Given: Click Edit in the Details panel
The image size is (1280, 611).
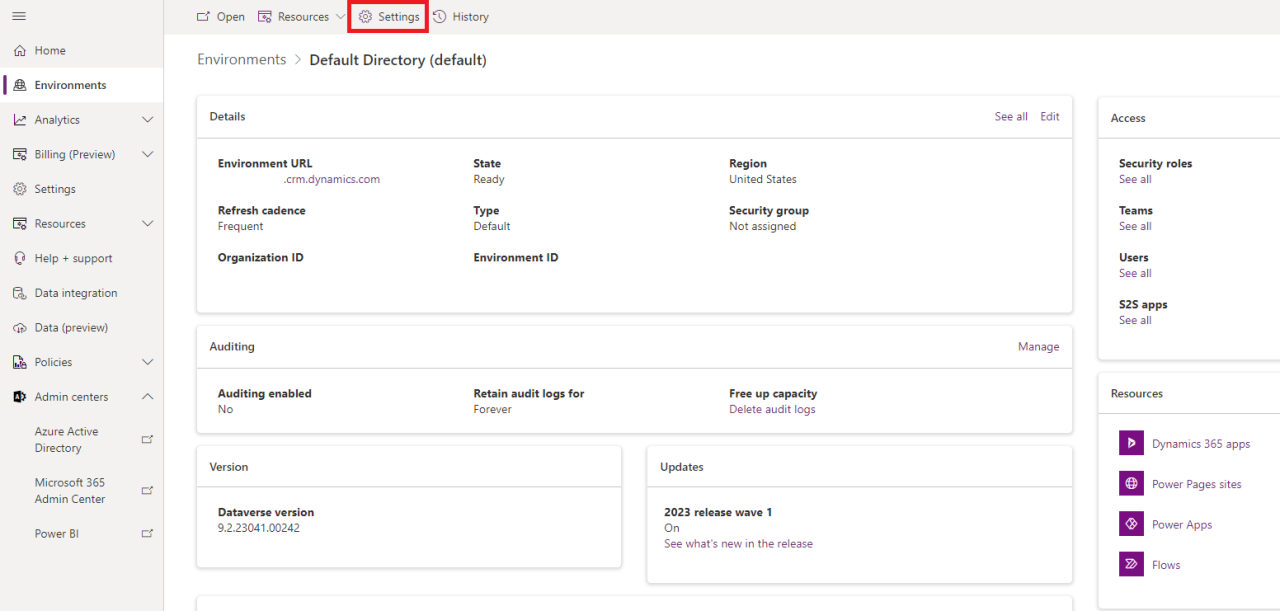Looking at the screenshot, I should point(1049,116).
